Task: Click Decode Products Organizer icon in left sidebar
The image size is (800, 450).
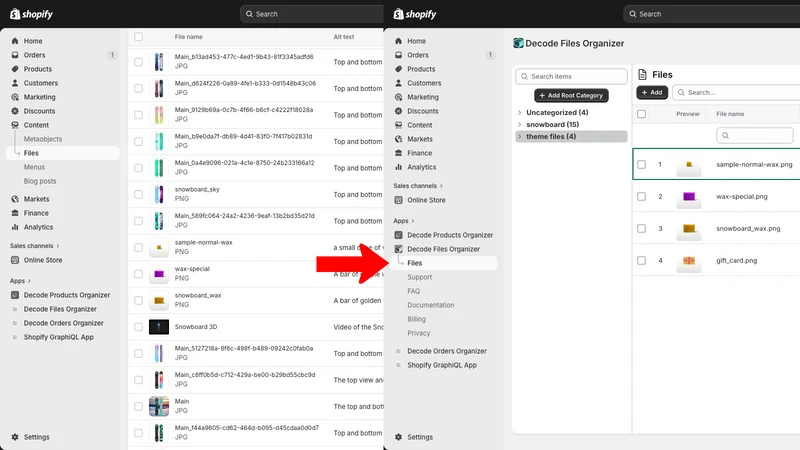Action: (x=15, y=295)
